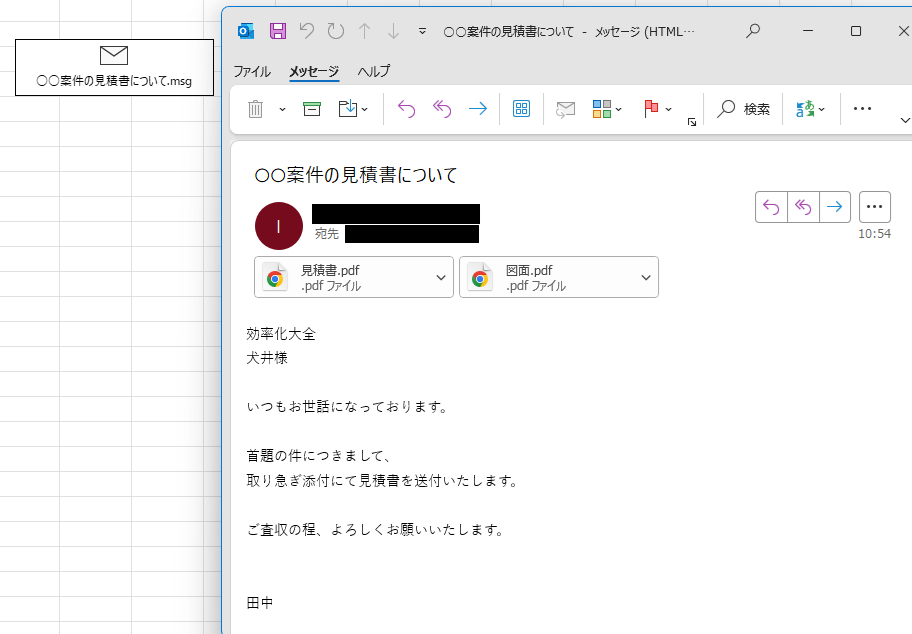The height and width of the screenshot is (634, 912).
Task: Open the Follow Up flag dropdown
Action: 668,109
